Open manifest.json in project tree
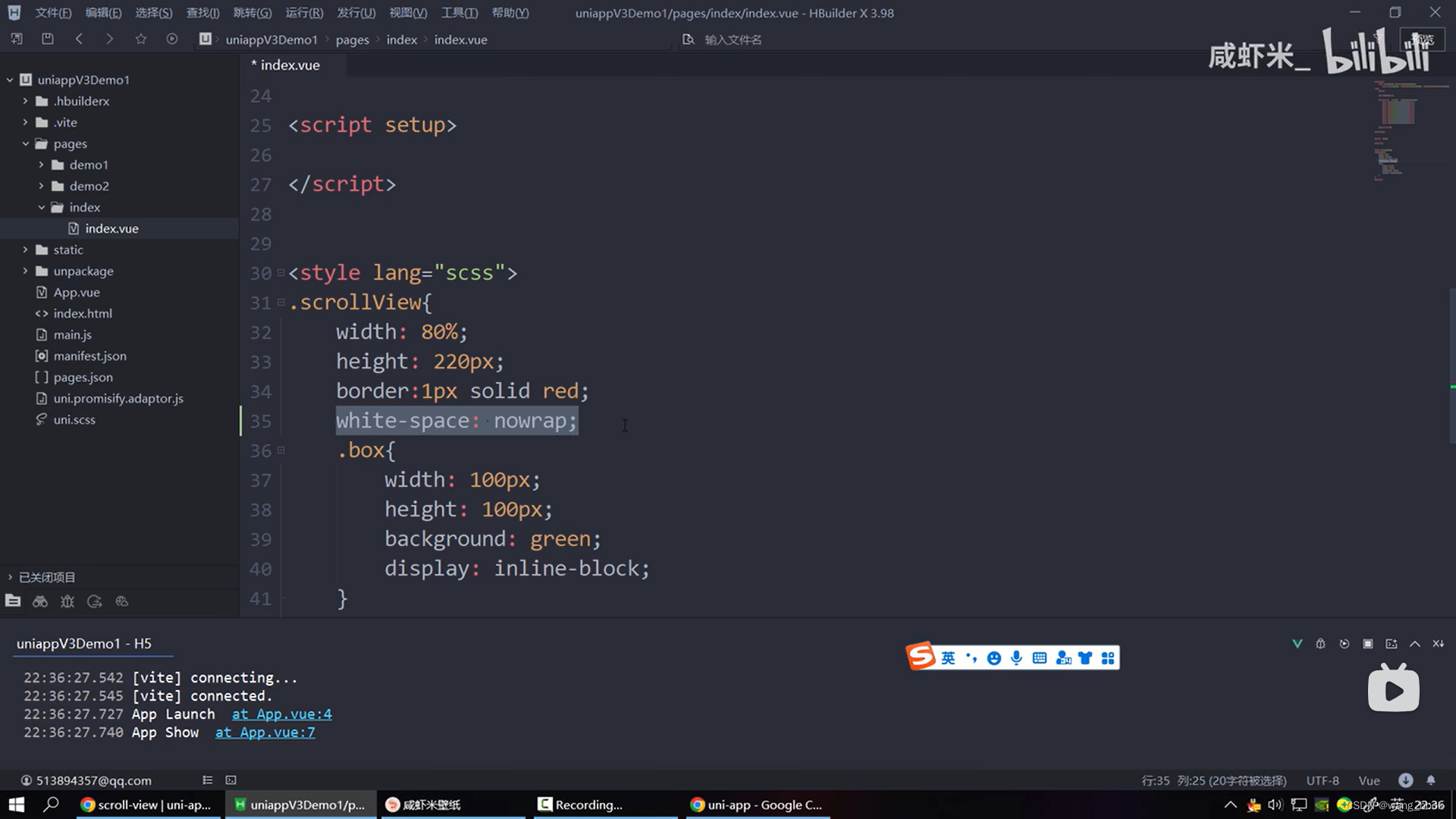Viewport: 1456px width, 819px height. 89,356
